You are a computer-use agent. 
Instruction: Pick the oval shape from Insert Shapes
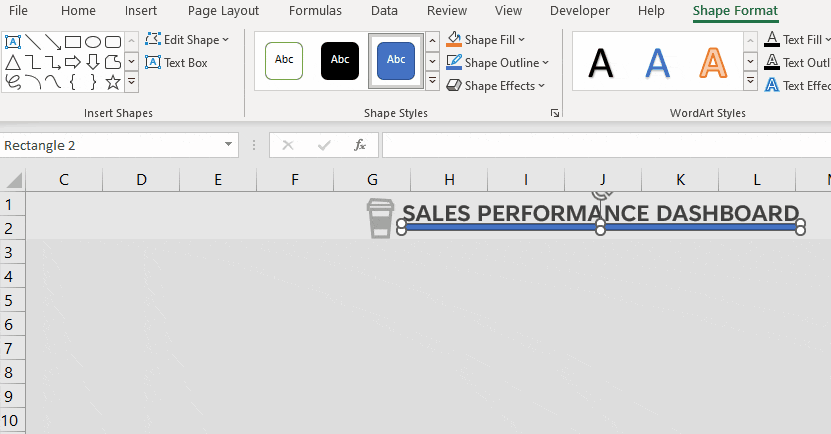(92, 42)
